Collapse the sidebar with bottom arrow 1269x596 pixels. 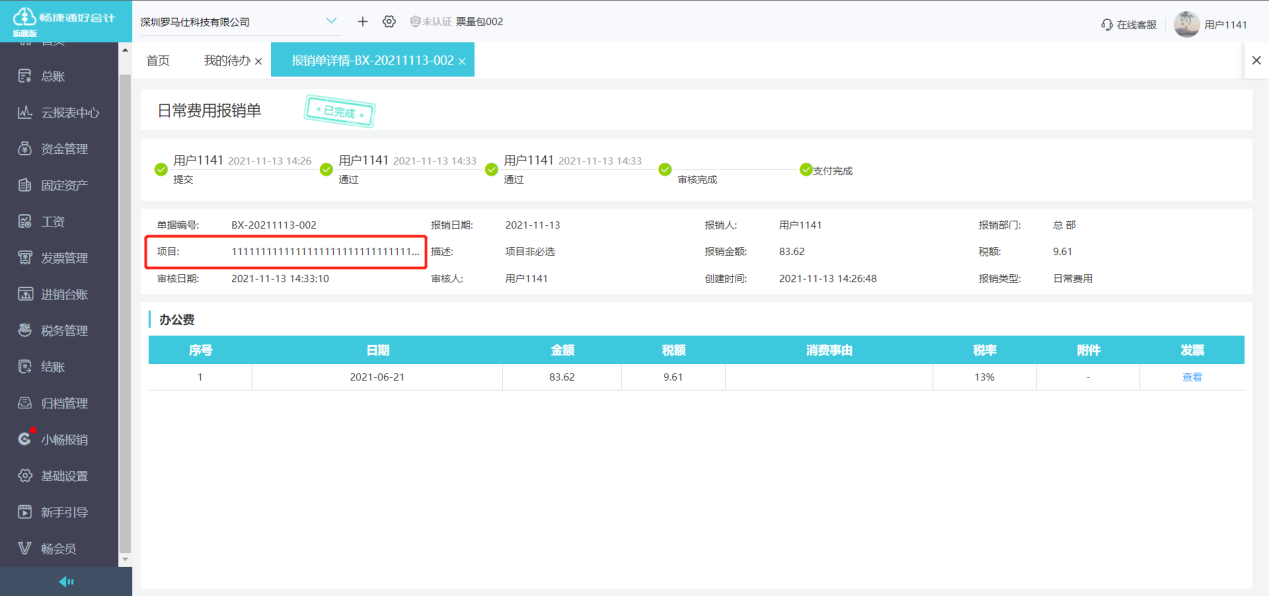point(66,582)
